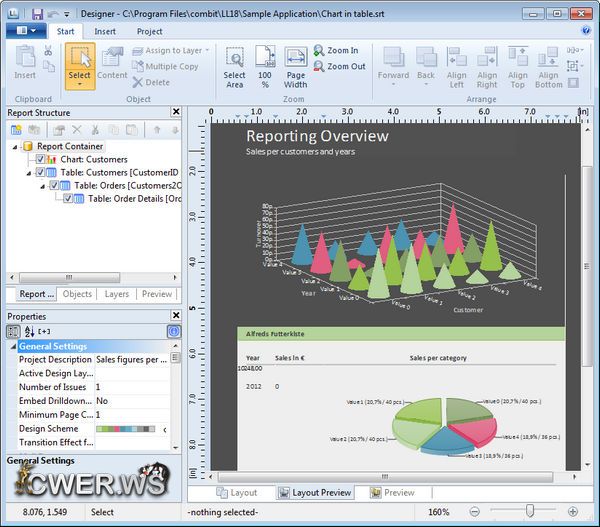Uncheck the Chart: Customers checkbox

[x=40, y=159]
